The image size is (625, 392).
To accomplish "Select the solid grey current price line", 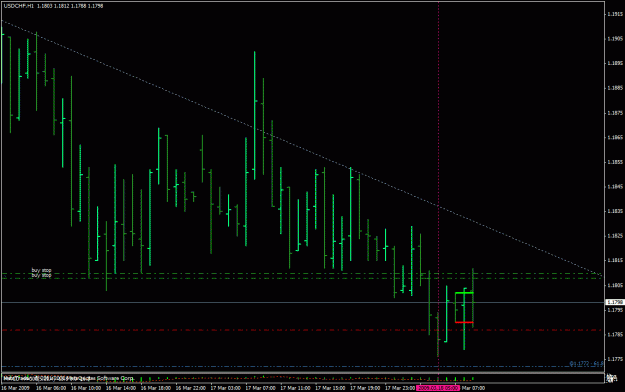I will point(302,302).
